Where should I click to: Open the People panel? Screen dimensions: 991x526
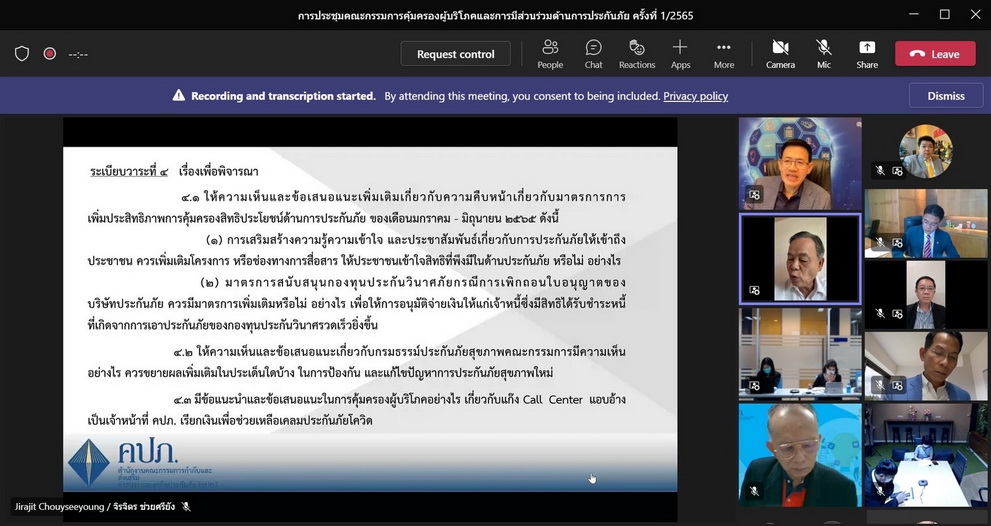click(x=550, y=54)
